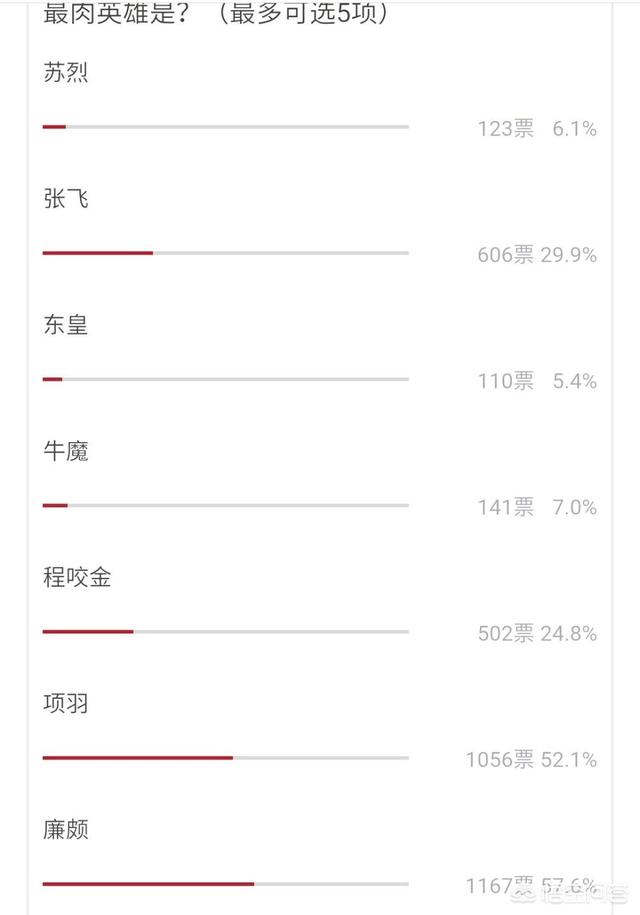
Task: Click the 苏烈 vote progress bar
Action: pos(226,127)
